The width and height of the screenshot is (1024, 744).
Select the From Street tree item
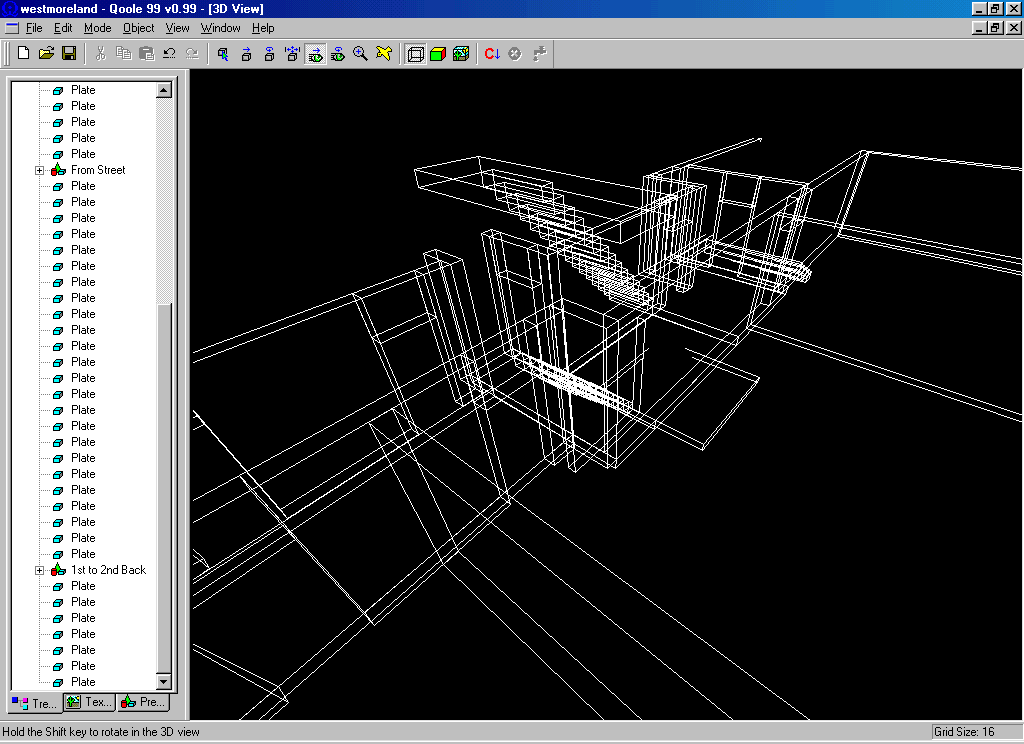click(x=98, y=170)
